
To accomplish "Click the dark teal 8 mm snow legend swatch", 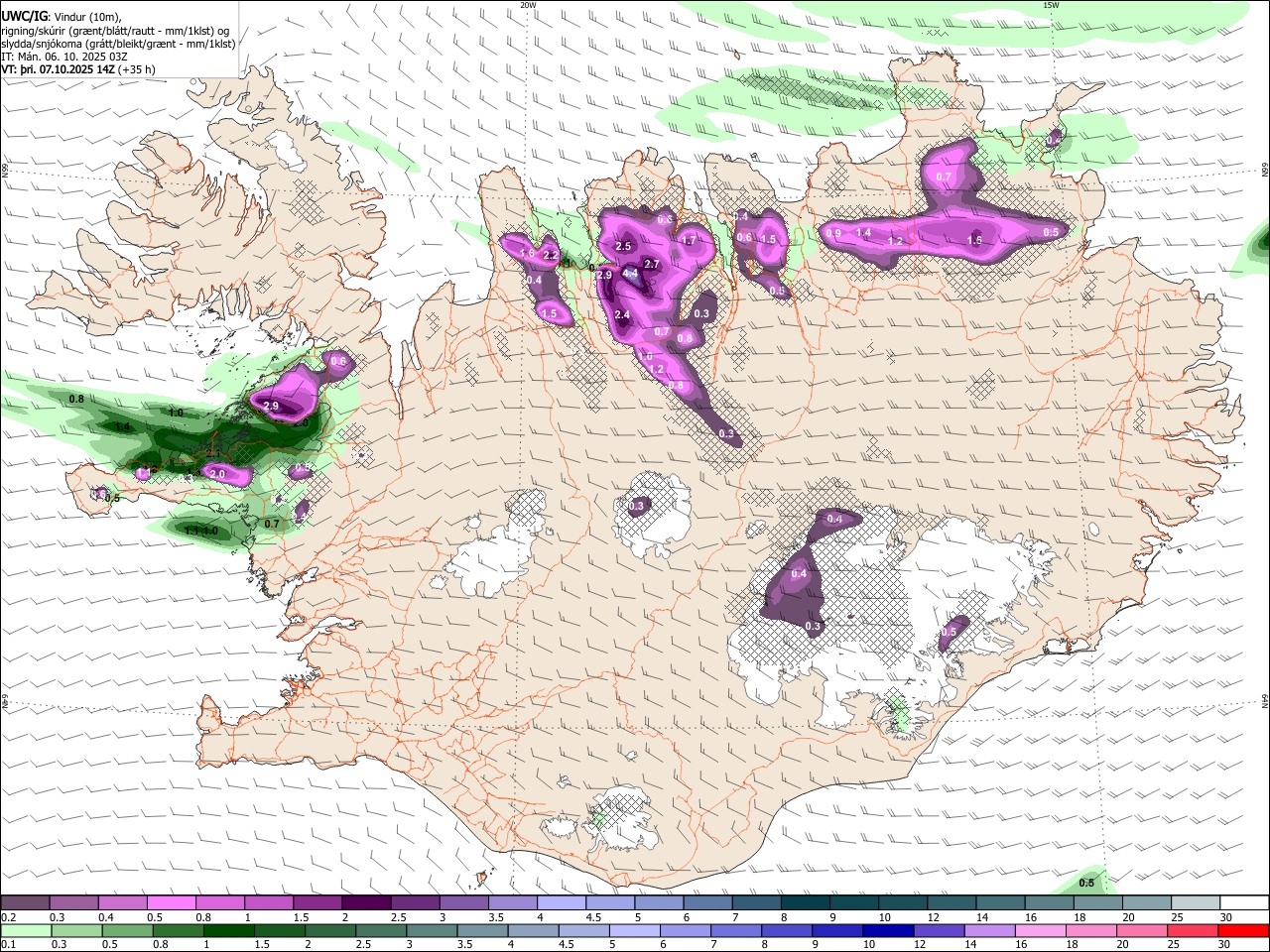I will pyautogui.click(x=806, y=903).
